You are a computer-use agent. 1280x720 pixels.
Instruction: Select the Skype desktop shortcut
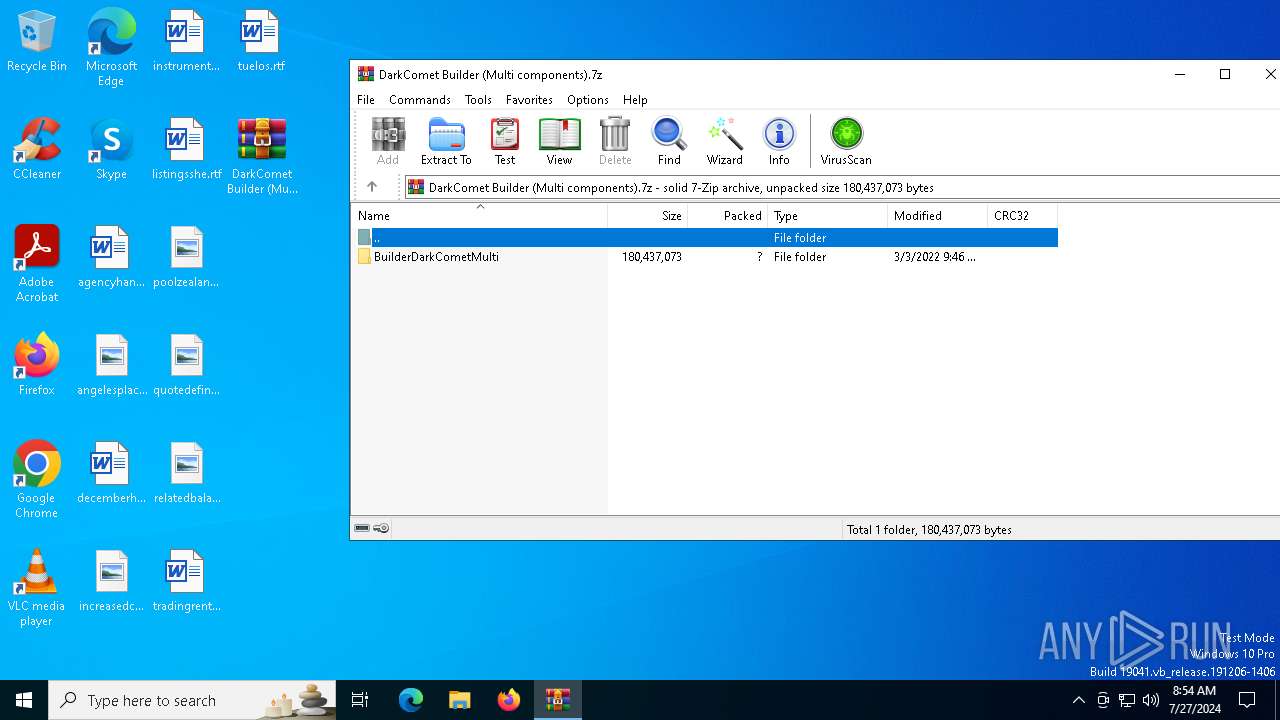[x=111, y=150]
